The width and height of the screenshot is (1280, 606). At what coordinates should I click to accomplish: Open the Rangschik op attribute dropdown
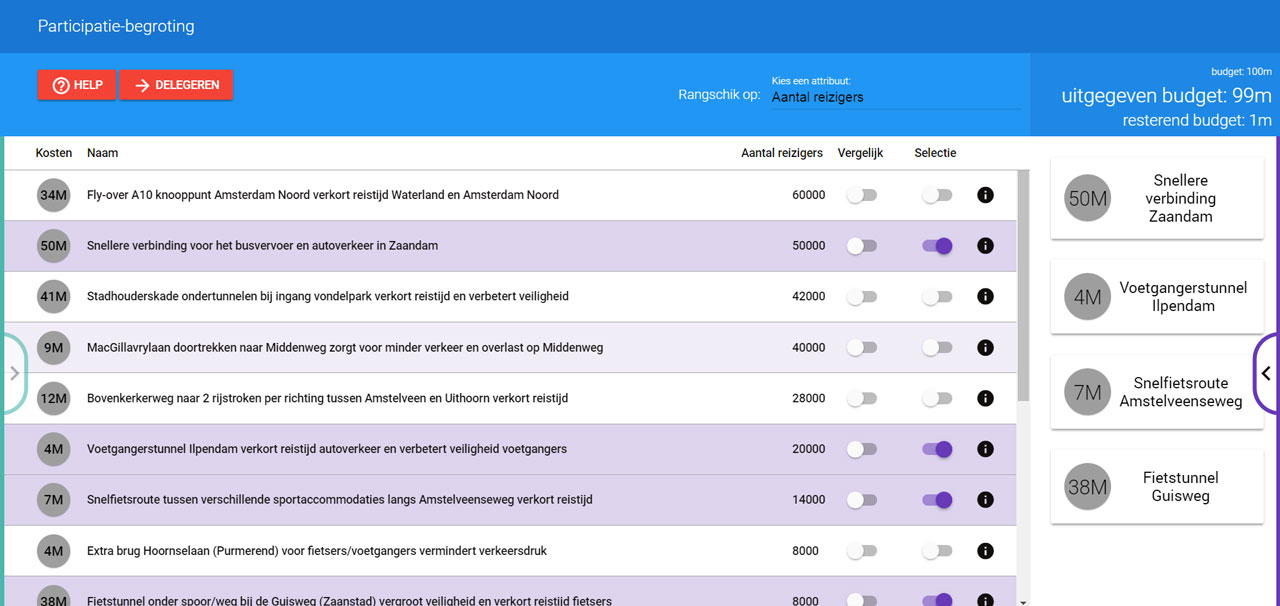(895, 98)
